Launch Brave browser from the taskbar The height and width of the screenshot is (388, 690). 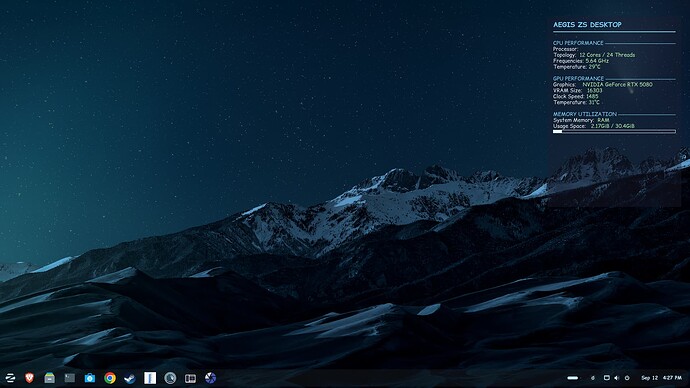click(x=29, y=378)
